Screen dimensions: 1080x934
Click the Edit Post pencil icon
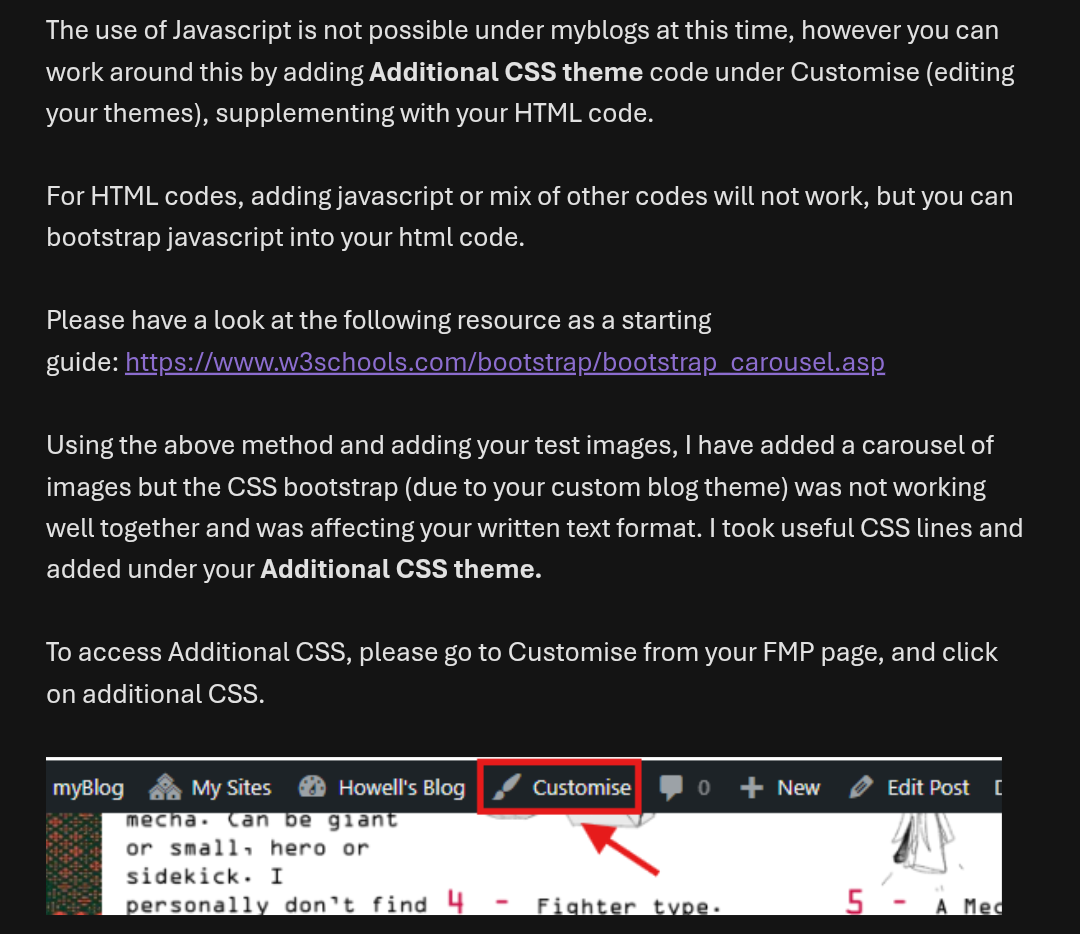(x=860, y=788)
